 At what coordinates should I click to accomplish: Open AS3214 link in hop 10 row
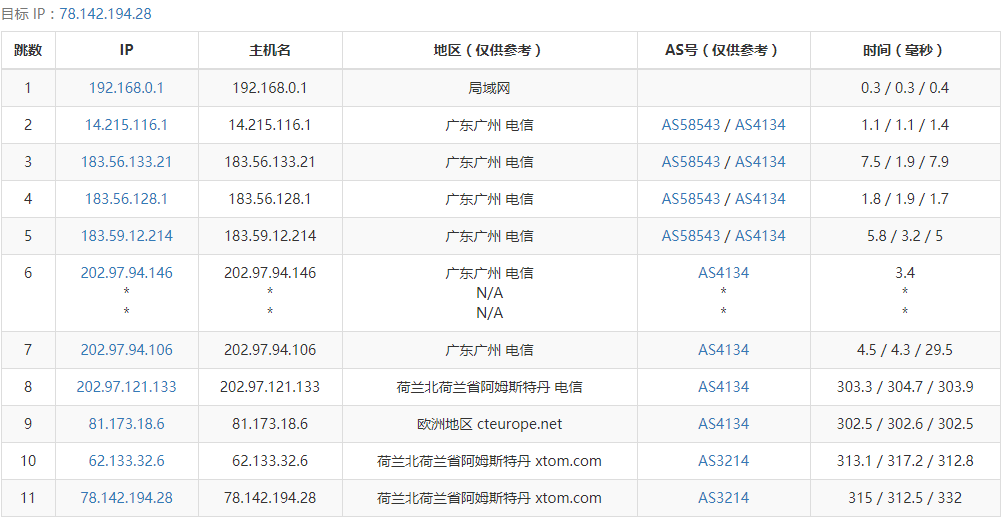click(x=723, y=461)
